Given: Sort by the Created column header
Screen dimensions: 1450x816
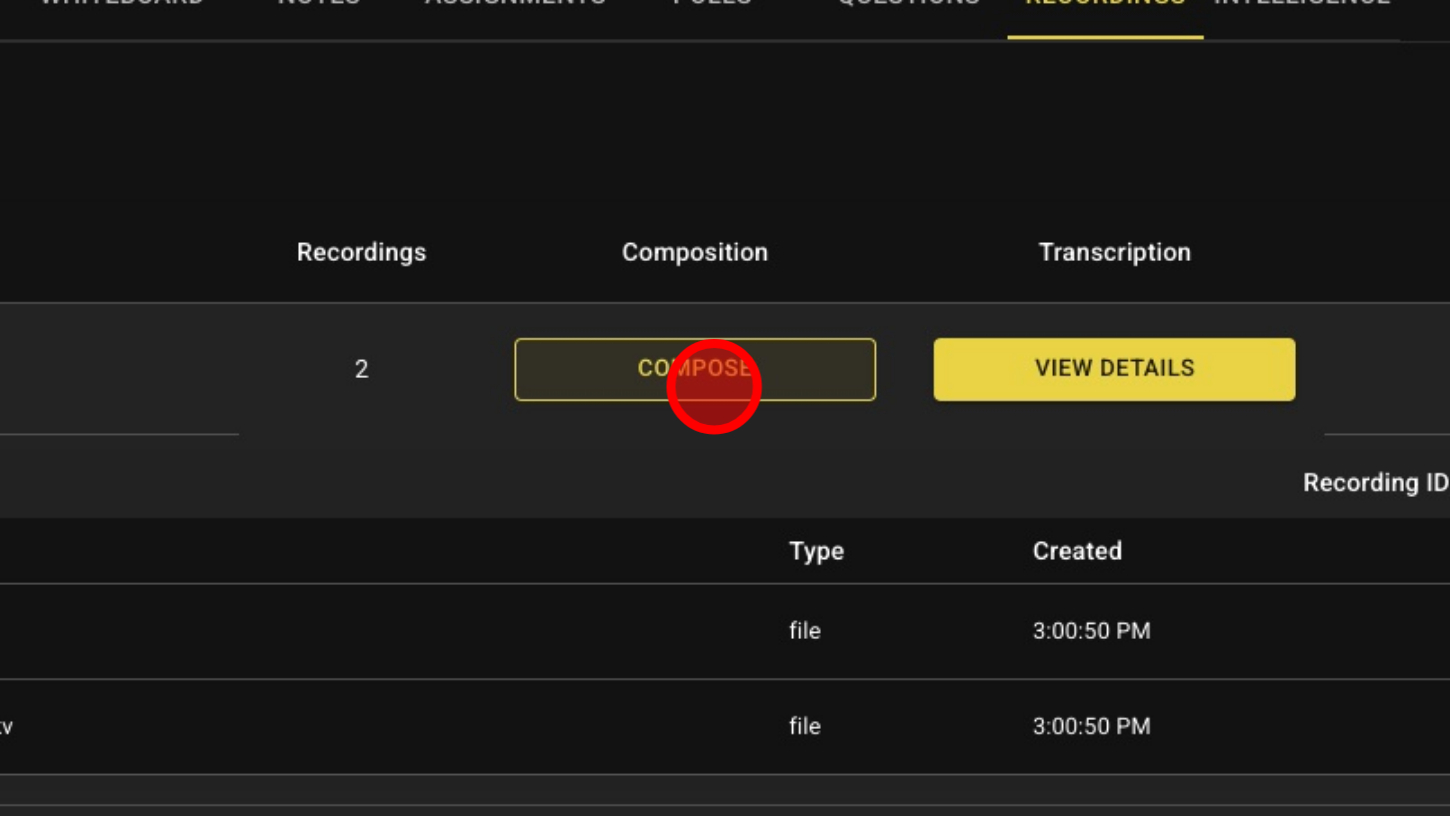Looking at the screenshot, I should click(x=1077, y=551).
